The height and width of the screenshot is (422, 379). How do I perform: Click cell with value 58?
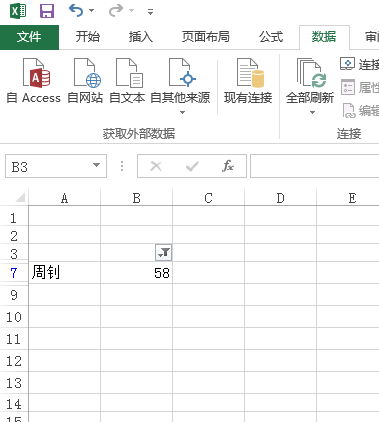(x=137, y=273)
